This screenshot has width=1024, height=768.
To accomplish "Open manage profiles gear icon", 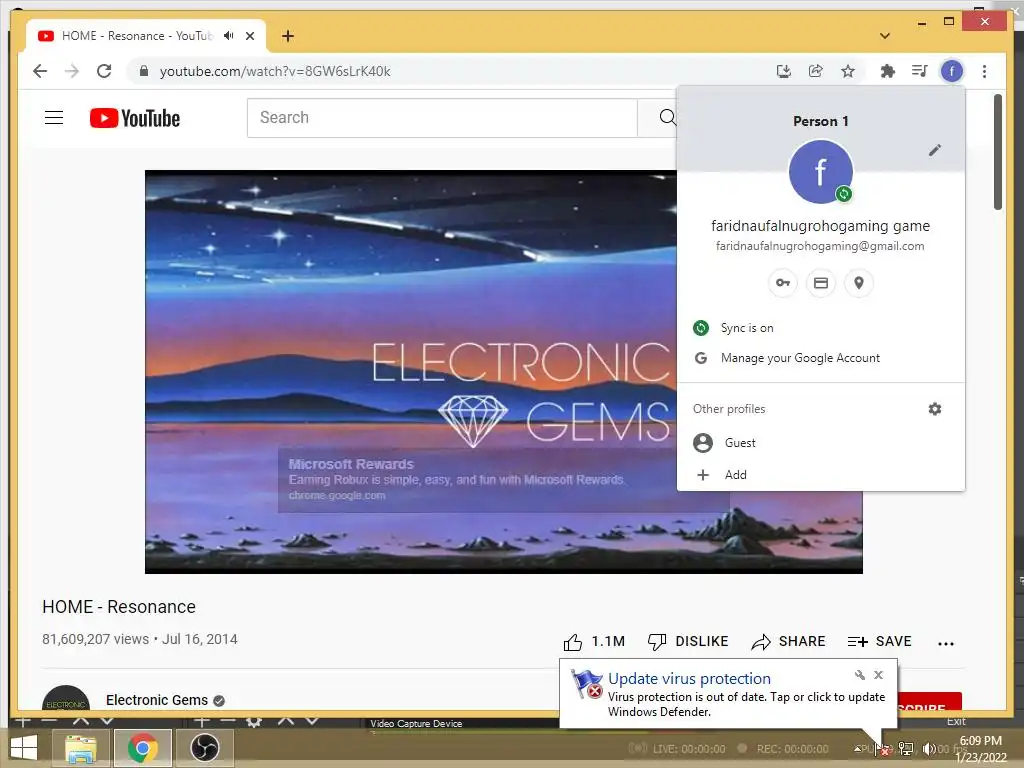I will pyautogui.click(x=935, y=409).
